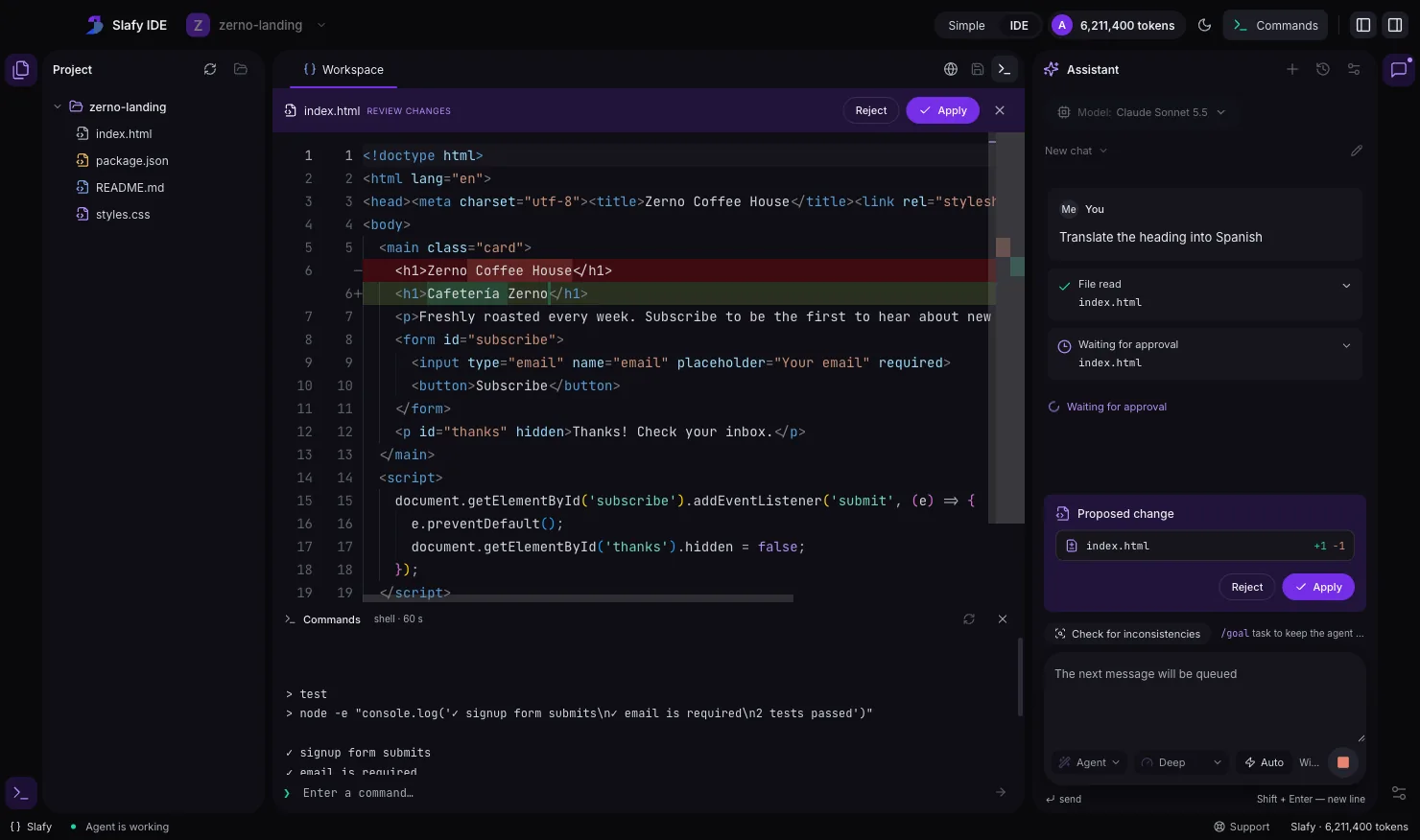Viewport: 1420px width, 840px height.
Task: Click the open folder icon in Project header
Action: [241, 69]
